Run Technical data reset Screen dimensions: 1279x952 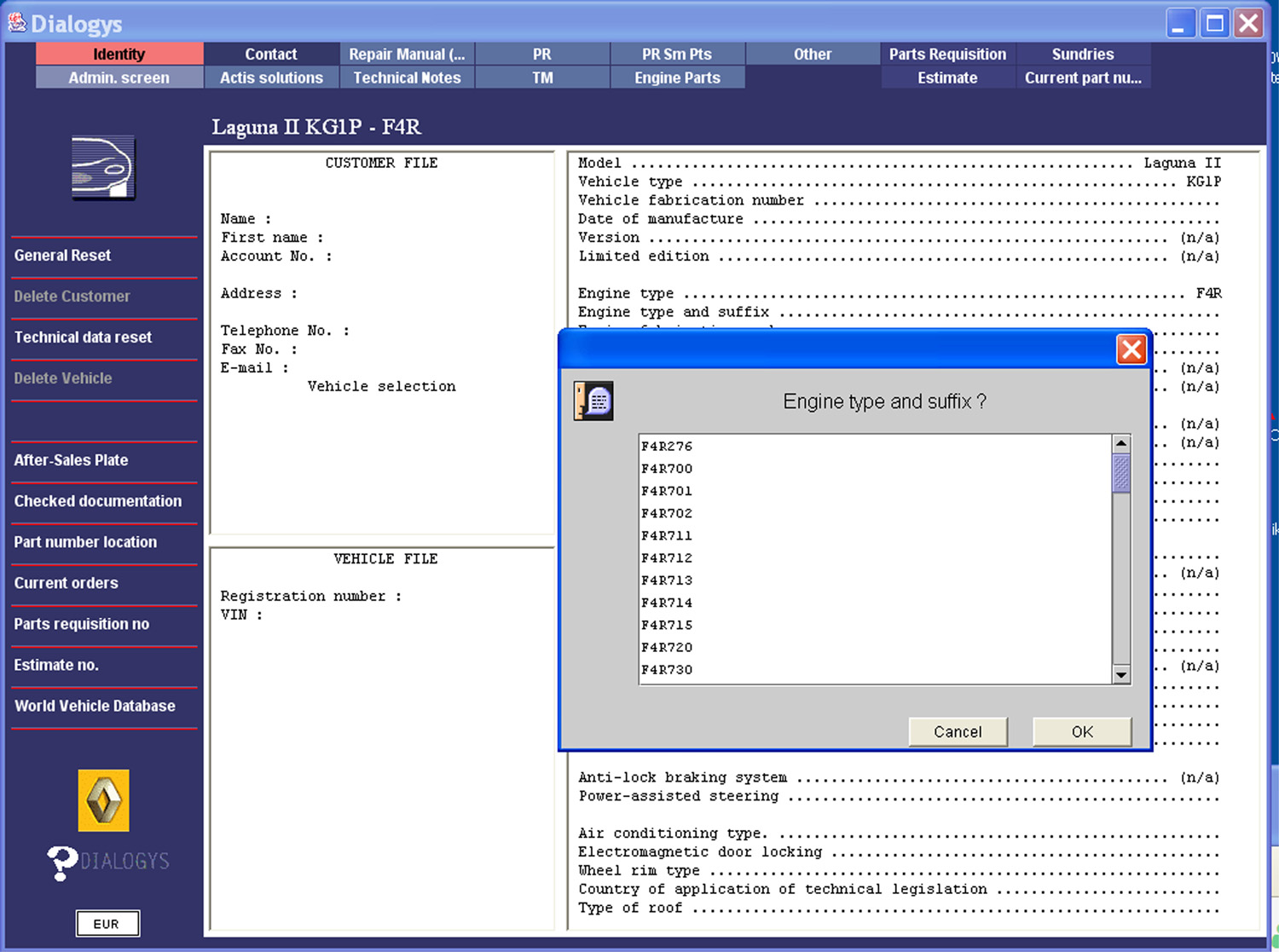pos(104,338)
